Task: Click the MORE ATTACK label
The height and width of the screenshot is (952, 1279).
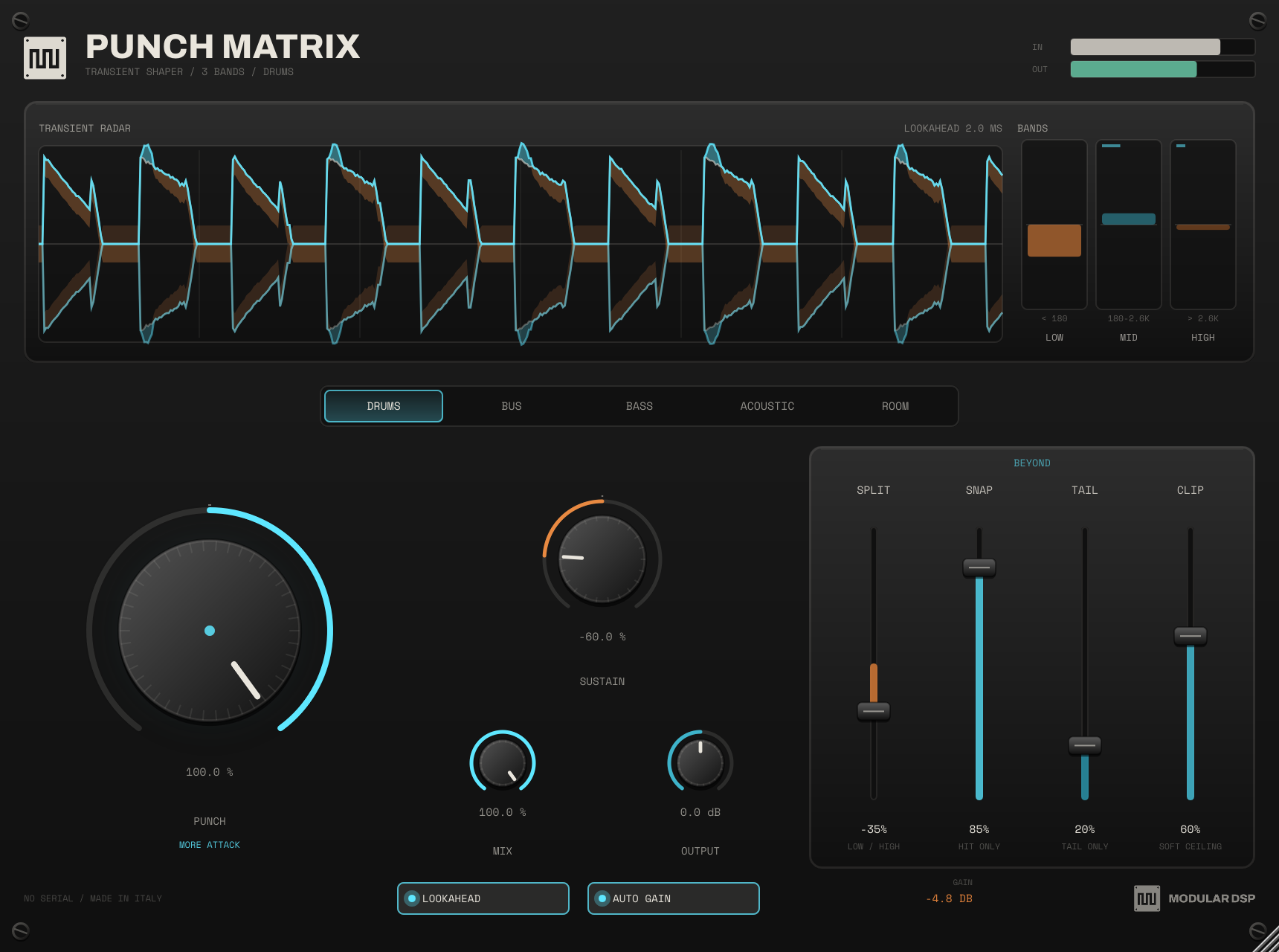Action: coord(210,845)
